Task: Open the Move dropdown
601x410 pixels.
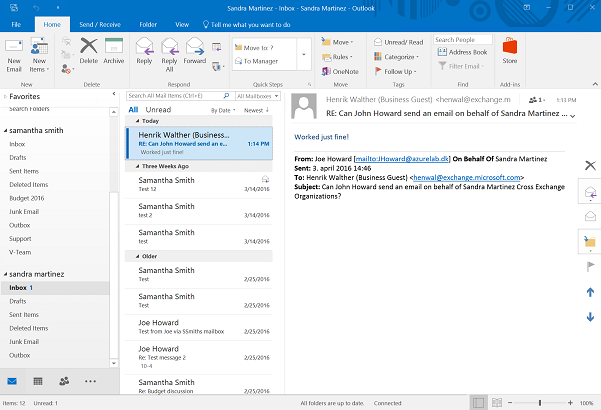Action: [337, 42]
